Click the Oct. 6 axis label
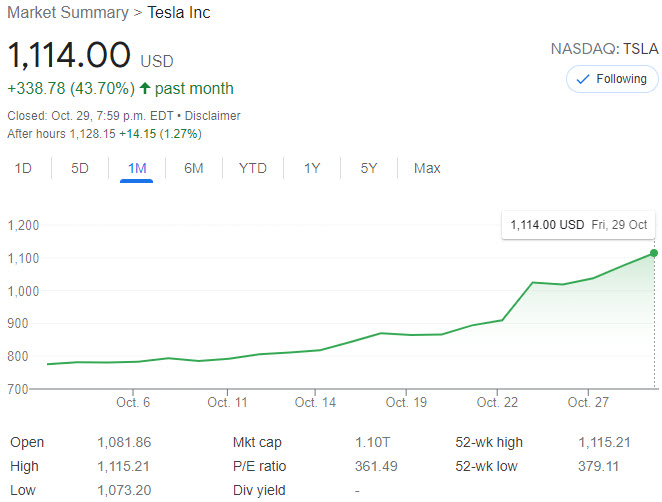 tap(133, 402)
